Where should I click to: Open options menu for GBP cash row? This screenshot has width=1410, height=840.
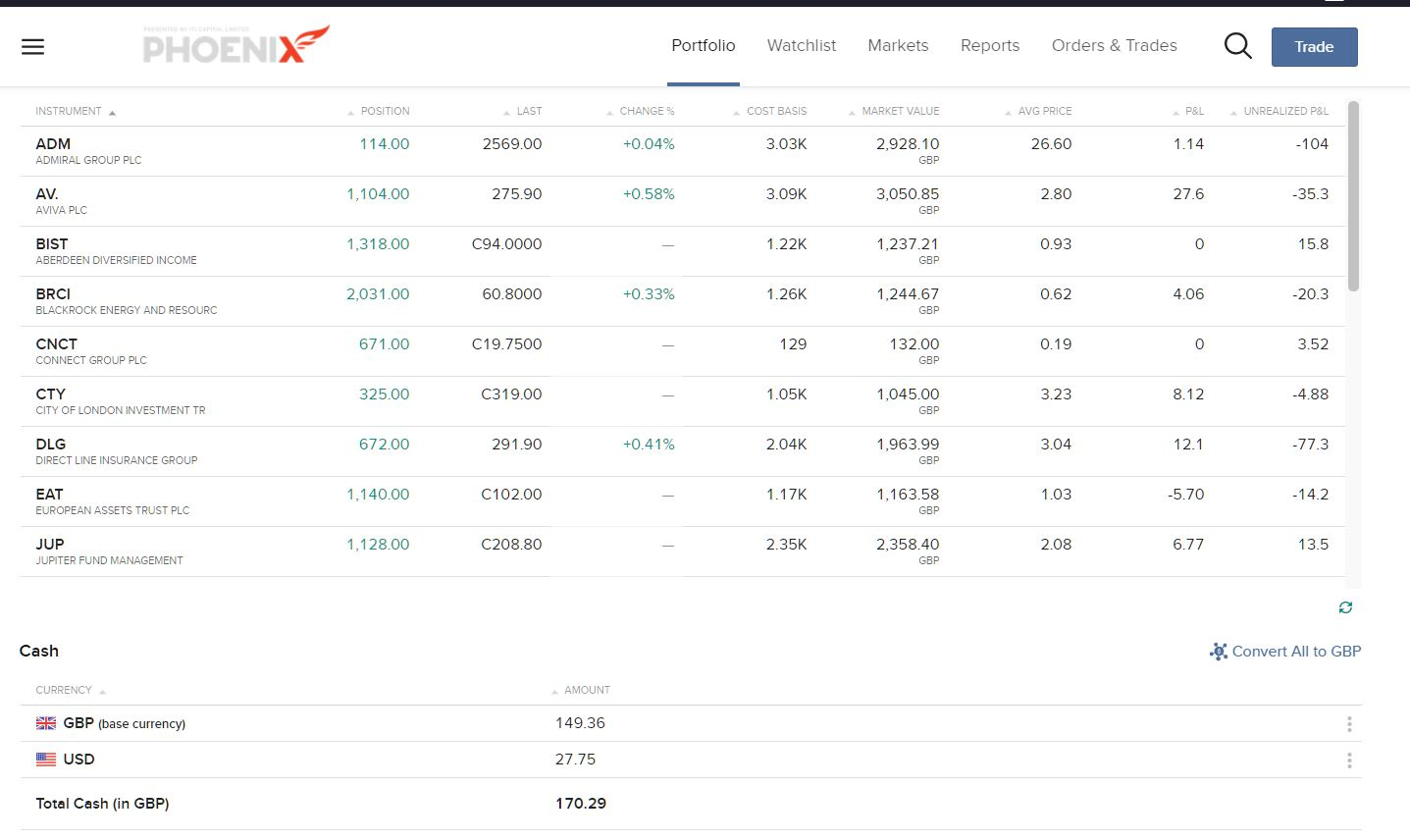click(1349, 724)
